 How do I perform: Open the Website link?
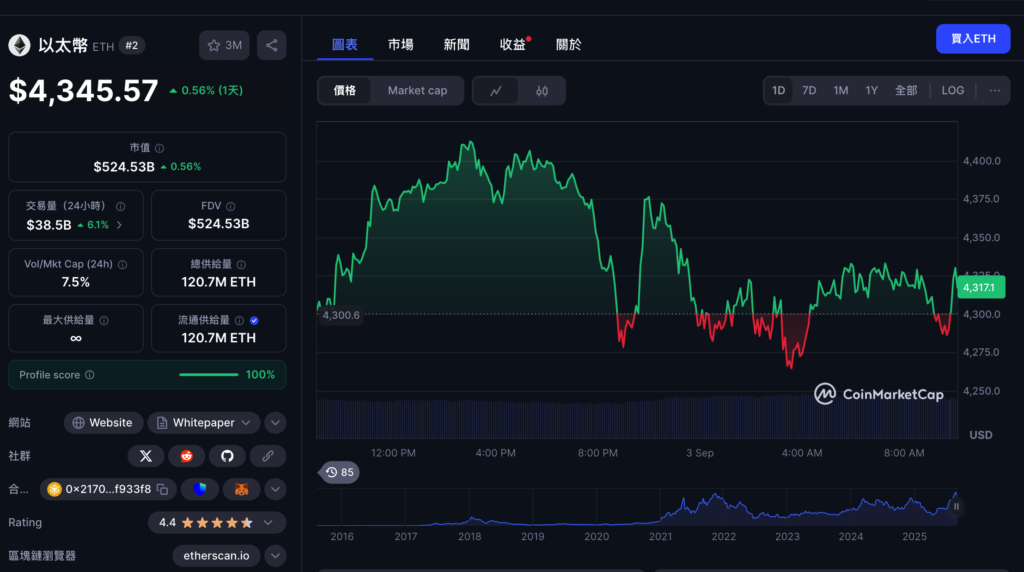pyautogui.click(x=103, y=422)
